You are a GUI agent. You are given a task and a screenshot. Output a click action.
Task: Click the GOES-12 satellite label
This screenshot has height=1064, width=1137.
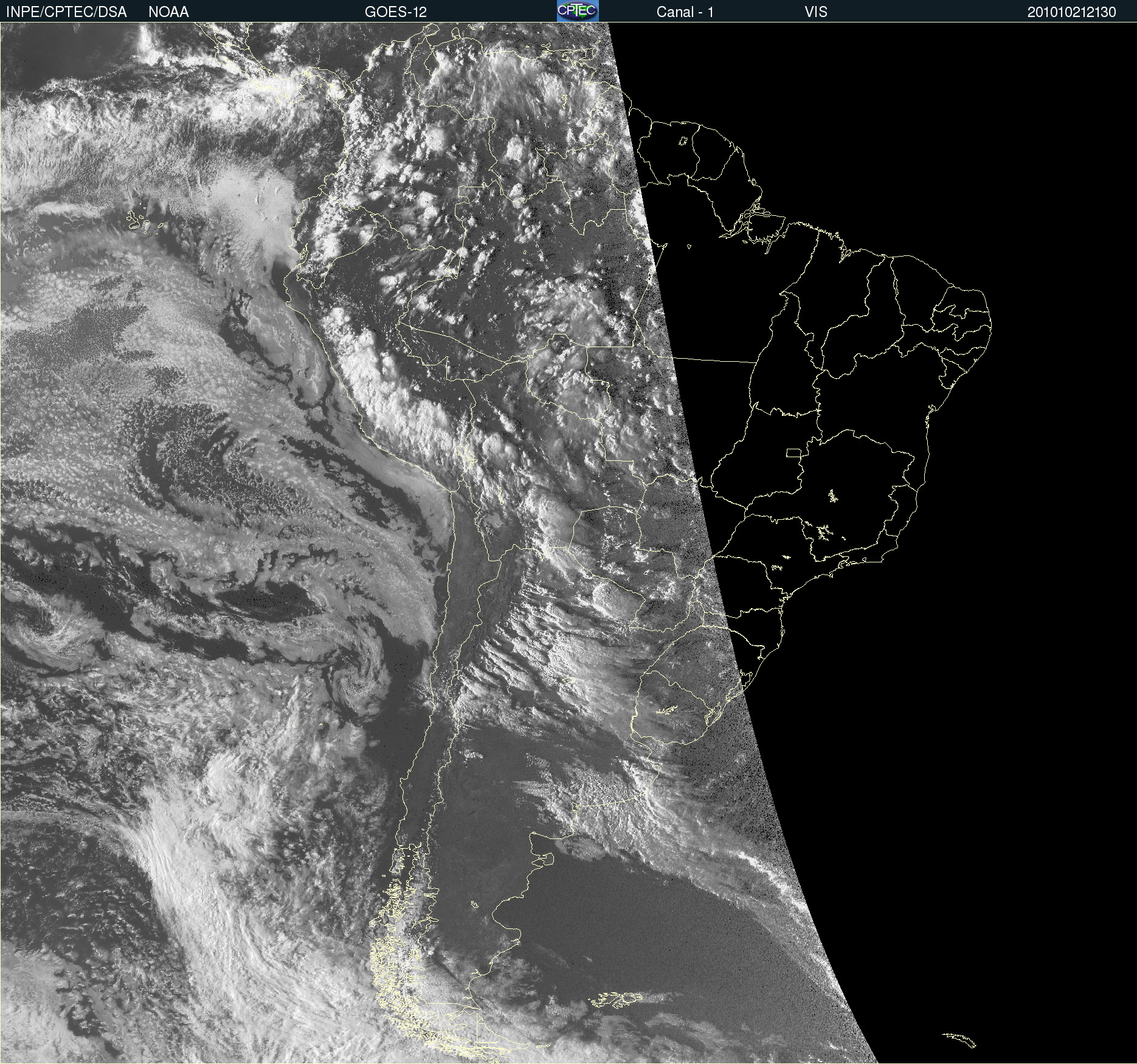tap(395, 12)
